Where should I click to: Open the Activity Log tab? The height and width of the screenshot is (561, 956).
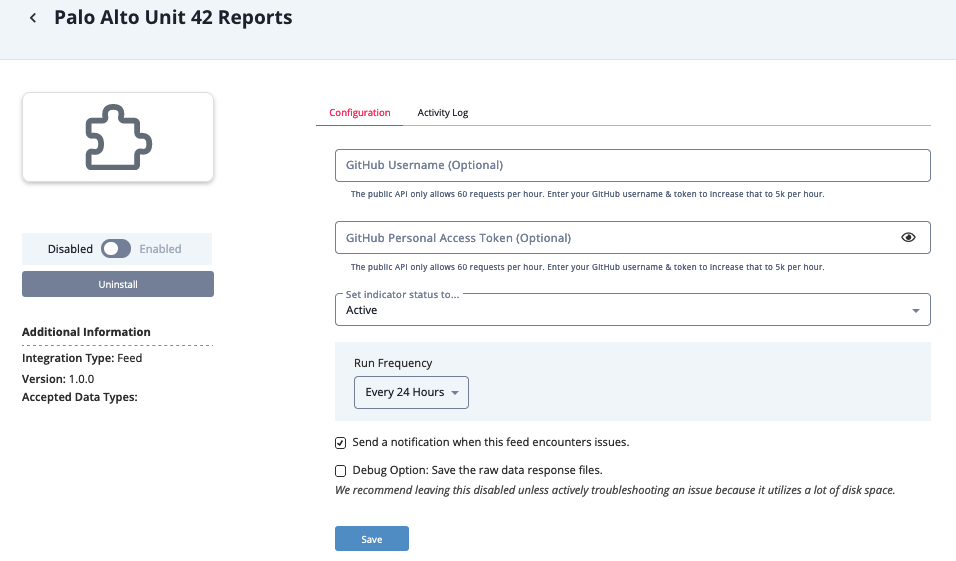point(443,113)
